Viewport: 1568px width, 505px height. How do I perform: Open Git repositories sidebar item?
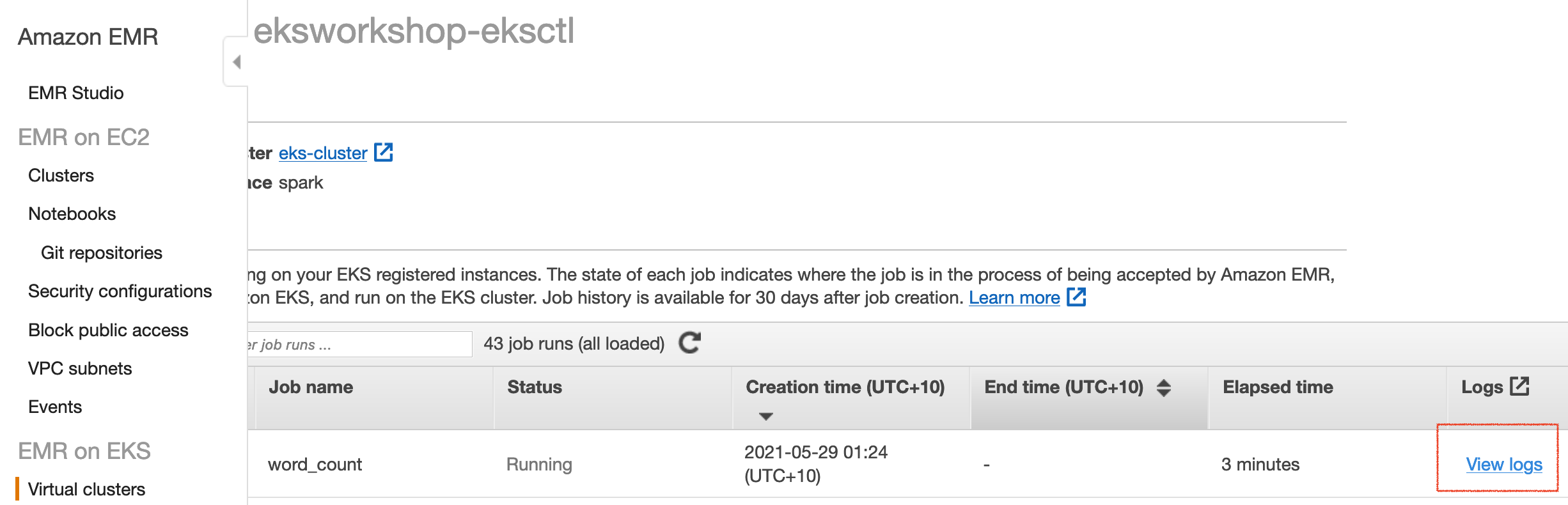point(102,252)
